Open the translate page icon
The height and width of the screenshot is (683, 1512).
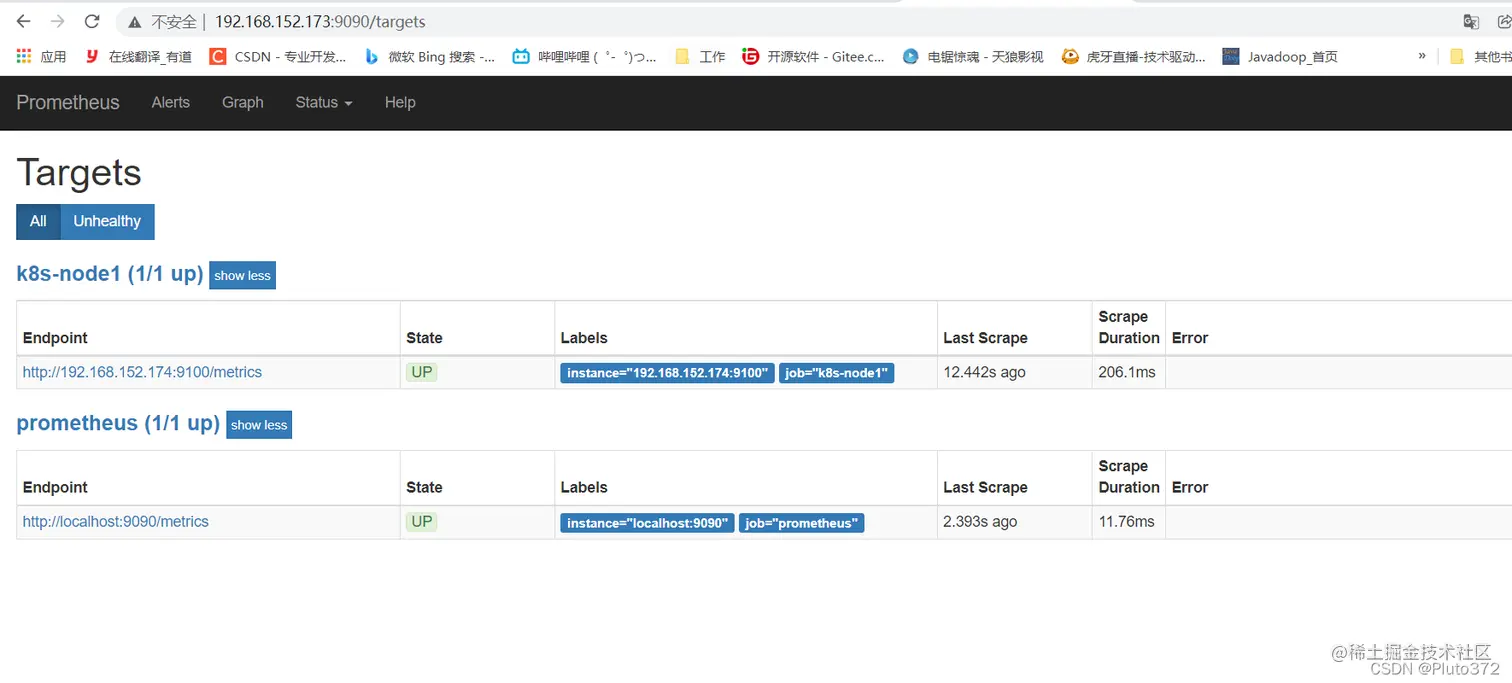click(1471, 22)
